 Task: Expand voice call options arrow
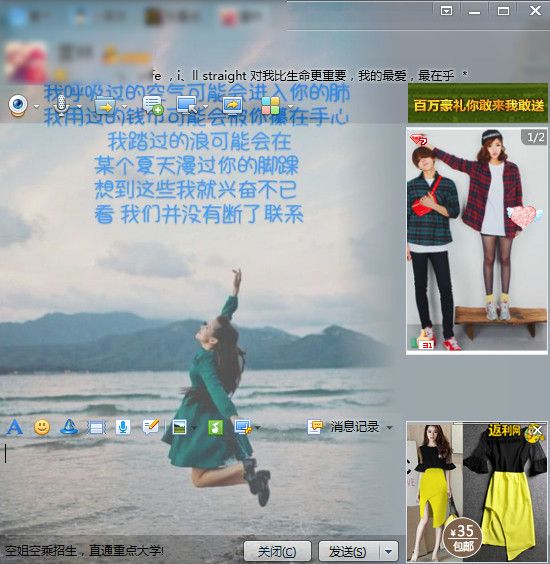[79, 106]
